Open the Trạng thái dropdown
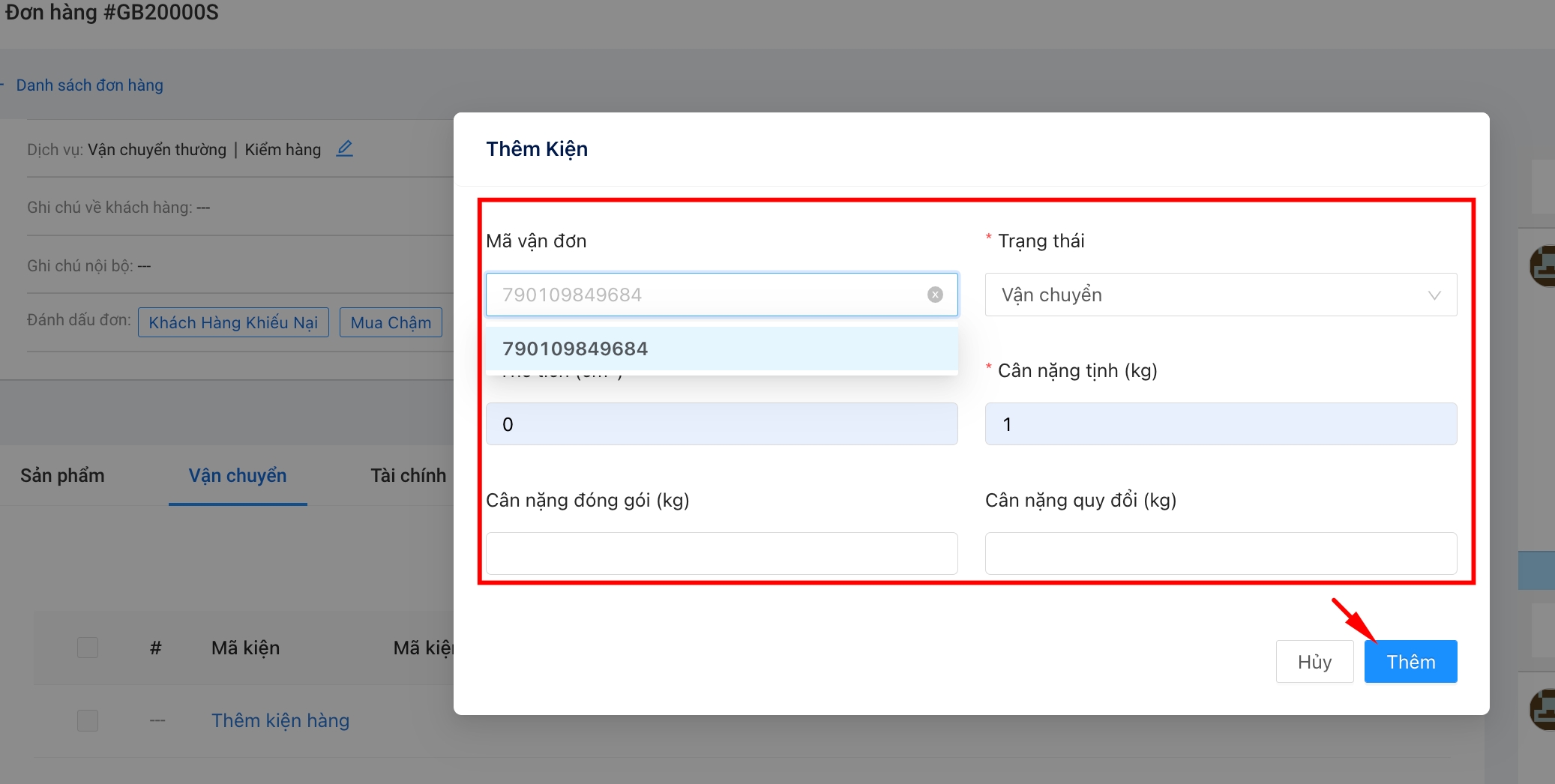The image size is (1555, 784). point(1220,295)
